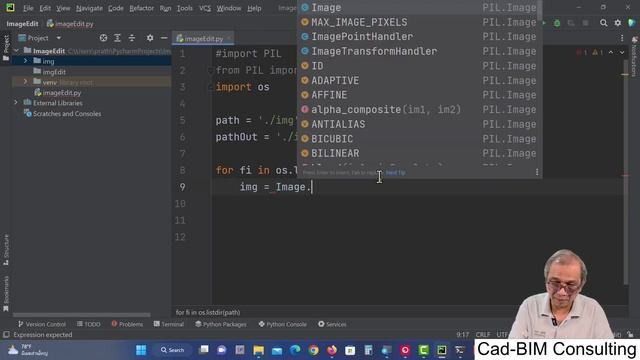This screenshot has width=640, height=360.
Task: Open Microsoft Edge from the taskbar
Action: coord(295,350)
